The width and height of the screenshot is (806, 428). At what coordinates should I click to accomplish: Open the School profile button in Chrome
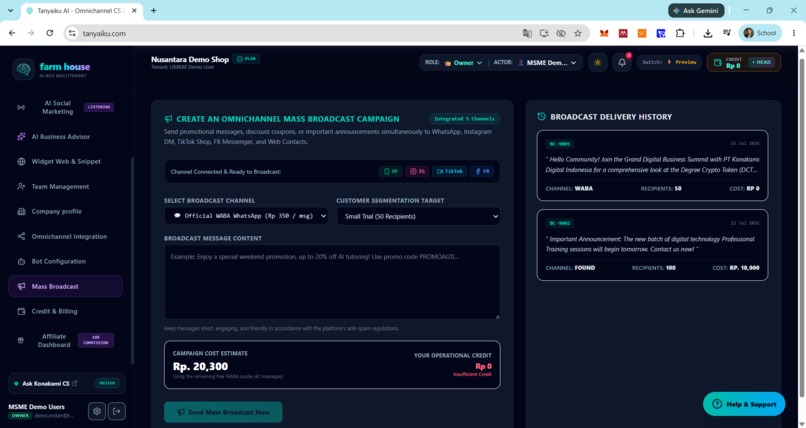click(x=760, y=33)
